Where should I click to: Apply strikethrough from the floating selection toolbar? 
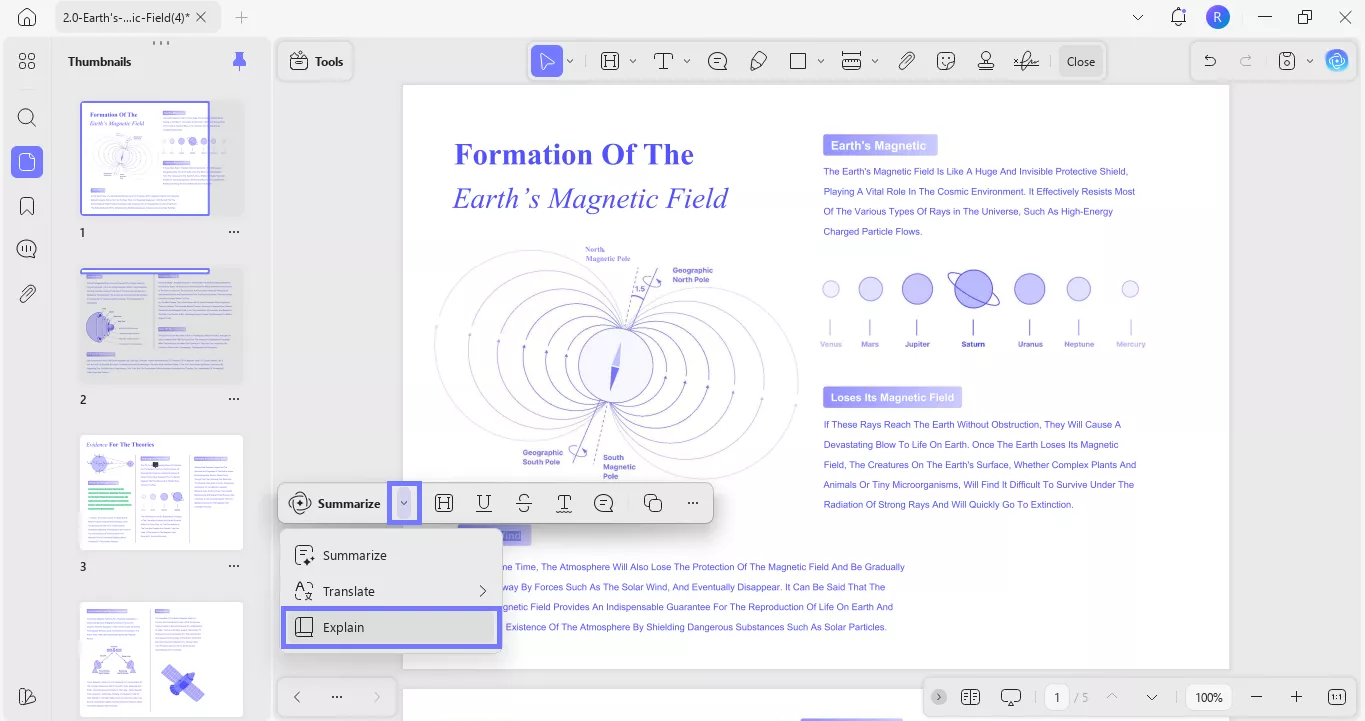pos(524,503)
